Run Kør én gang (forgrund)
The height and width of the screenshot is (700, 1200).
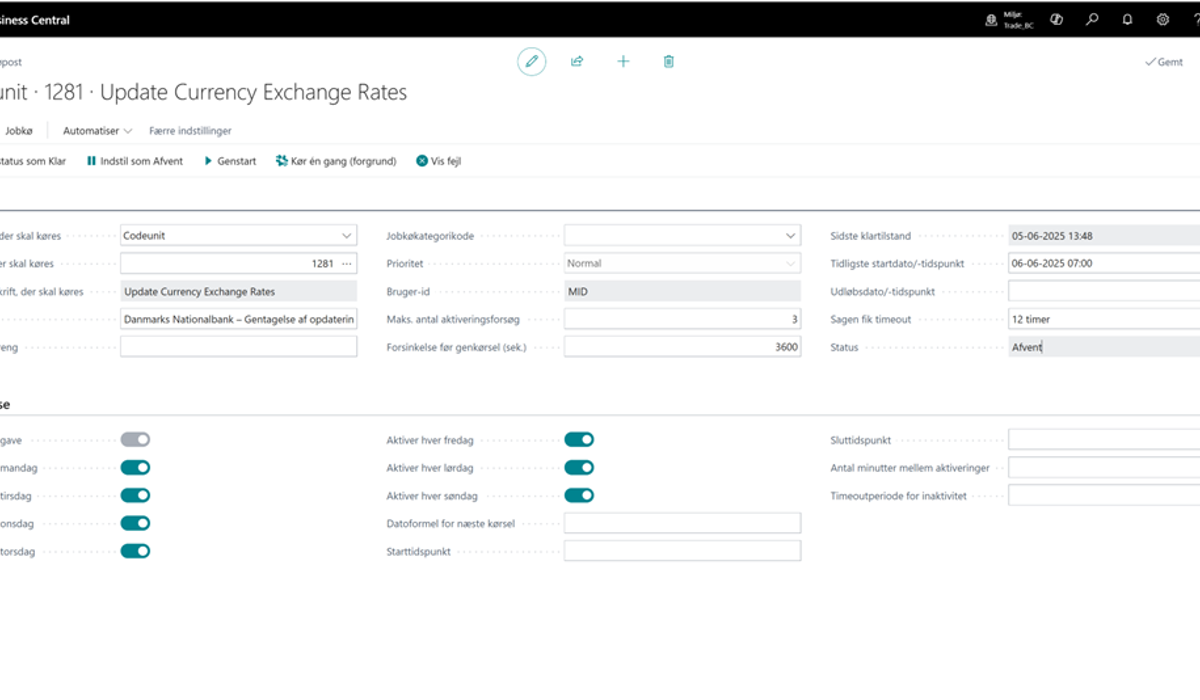tap(336, 161)
